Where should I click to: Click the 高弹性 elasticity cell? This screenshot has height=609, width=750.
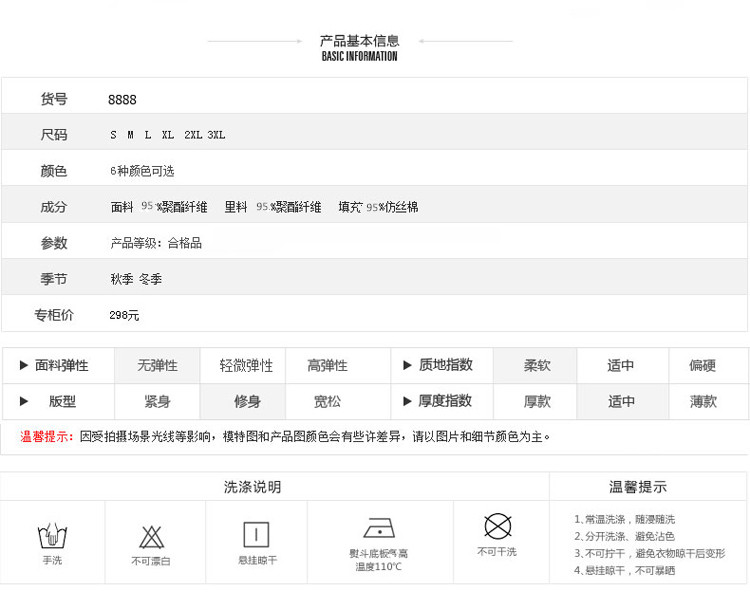(x=327, y=366)
